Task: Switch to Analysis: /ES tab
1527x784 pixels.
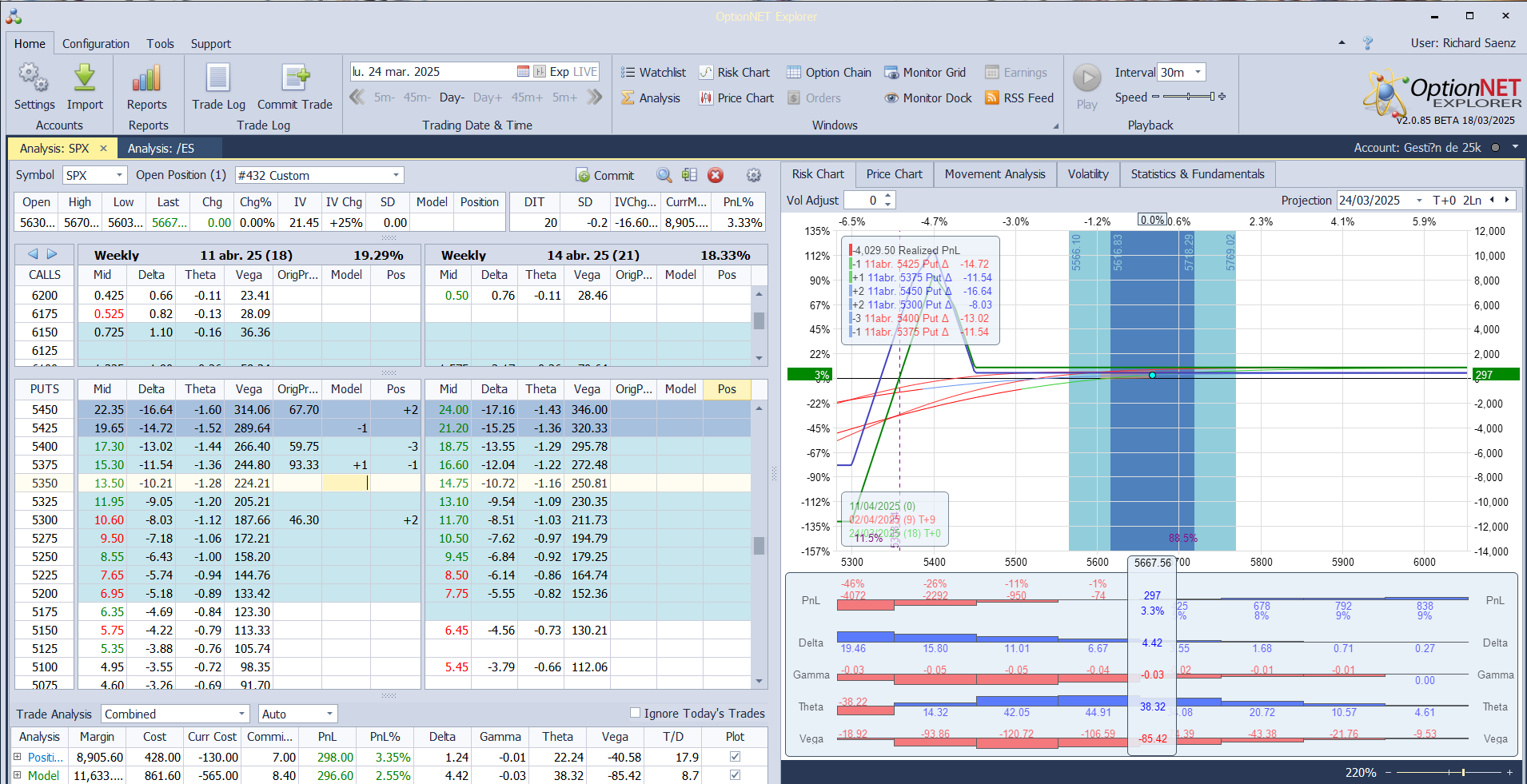Action: tap(161, 149)
